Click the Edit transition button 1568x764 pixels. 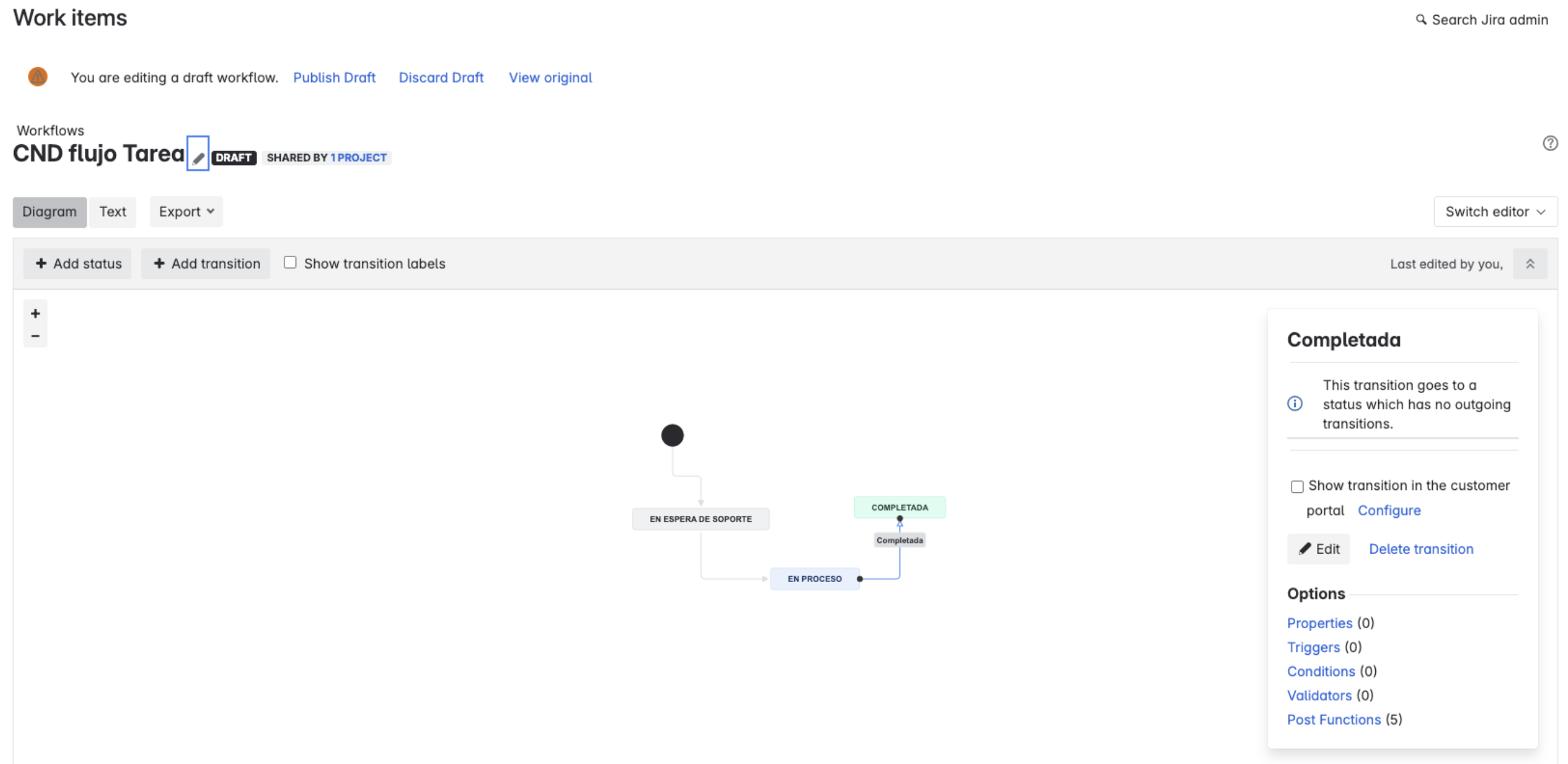point(1318,549)
